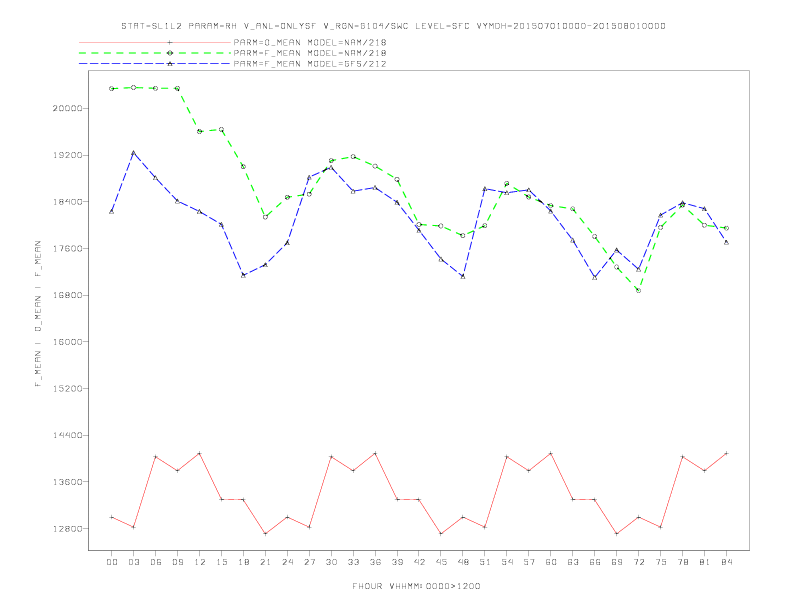Viewport: 792px width, 612px height.
Task: Click x-axis forecast hour label 18
Action: [x=243, y=562]
